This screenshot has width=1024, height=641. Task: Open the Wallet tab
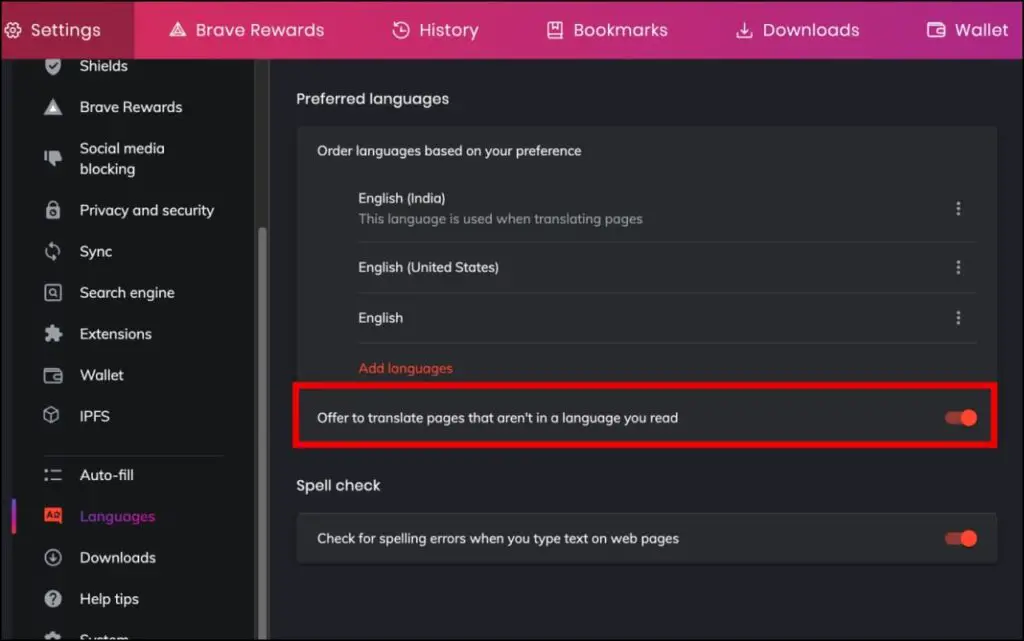pos(968,30)
